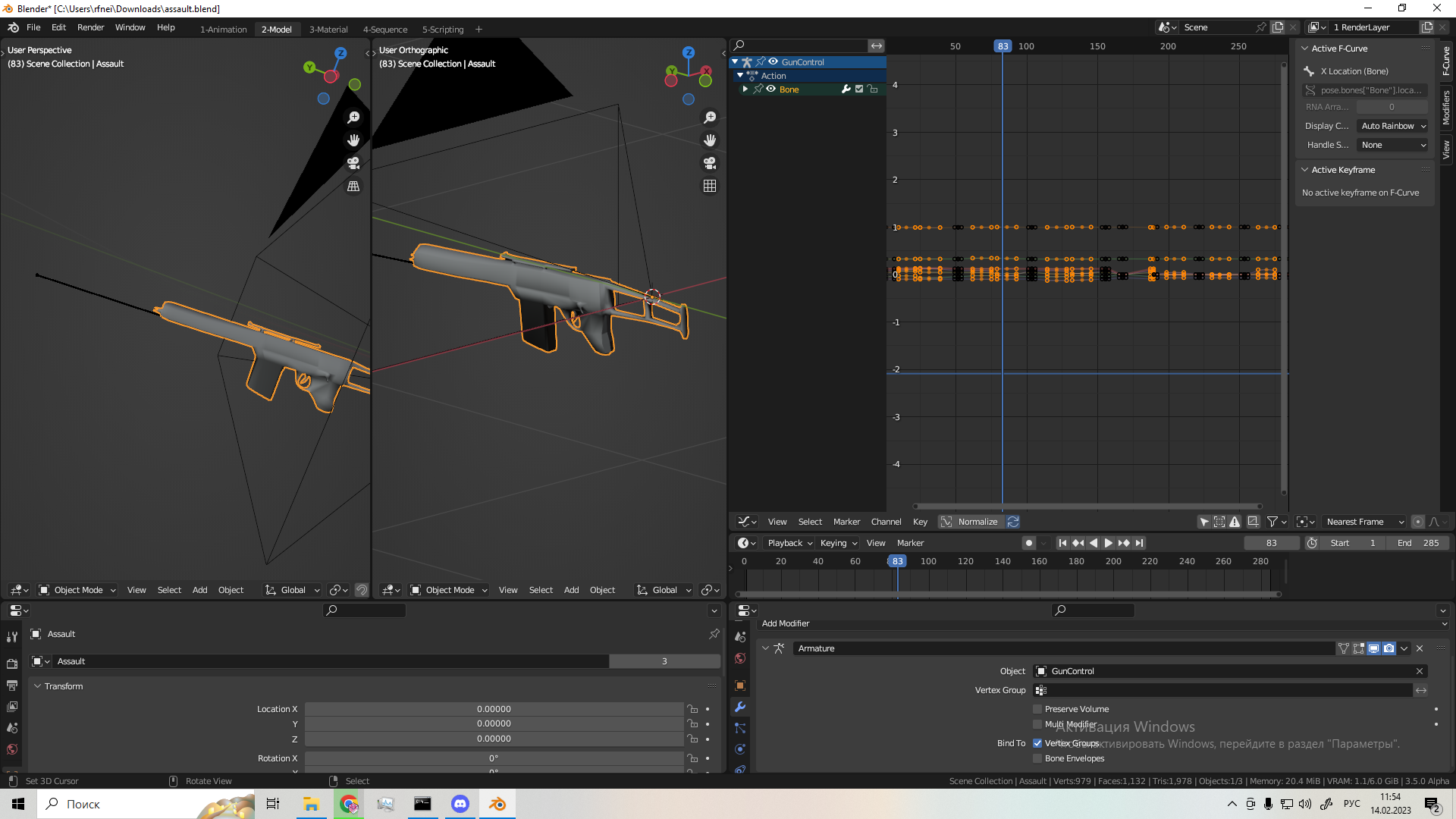Open Render properties tab in left properties editor
The image size is (1456, 819).
pos(12,664)
